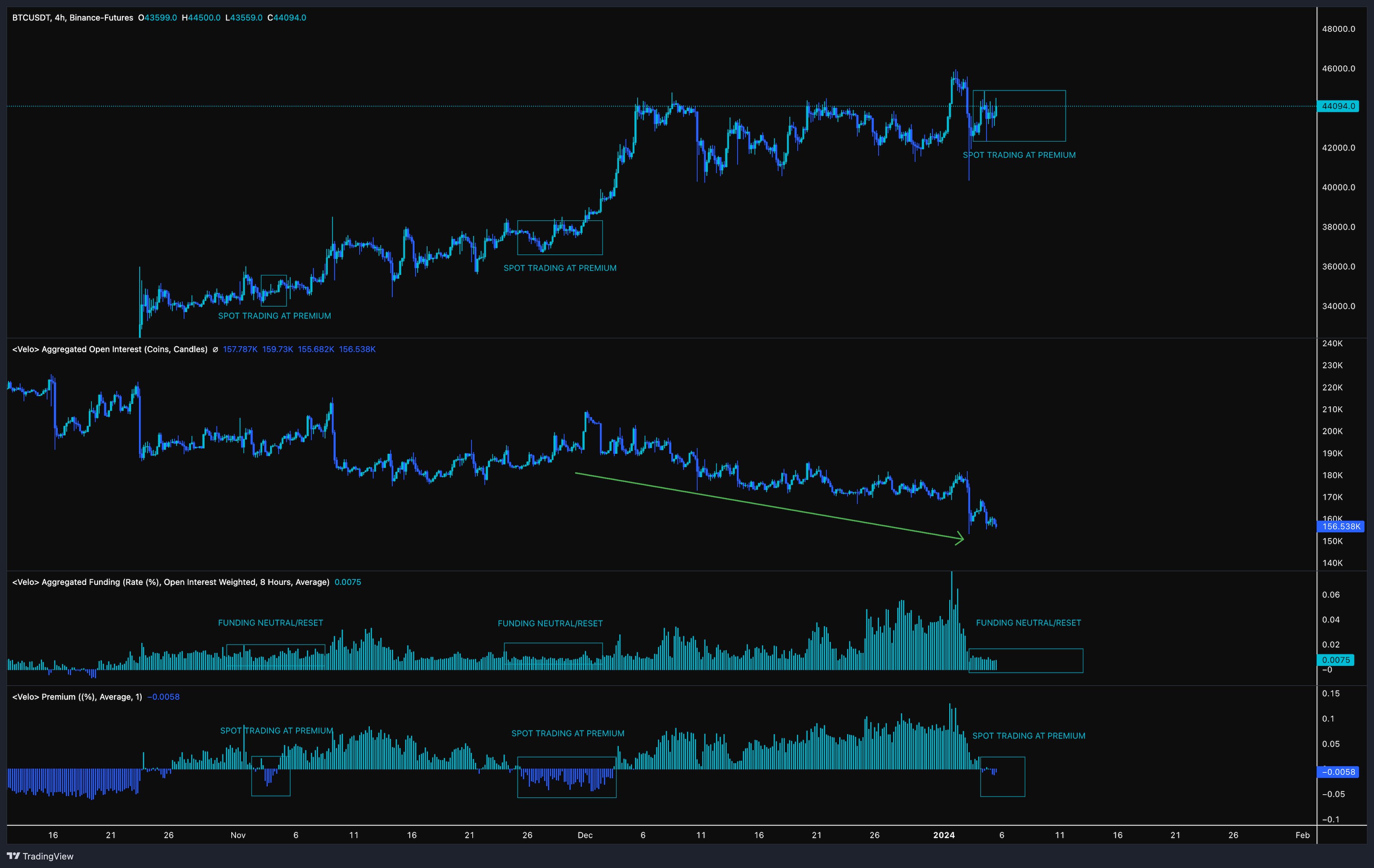Viewport: 1374px width, 868px height.
Task: Click the 240K label on open interest axis
Action: point(1332,344)
